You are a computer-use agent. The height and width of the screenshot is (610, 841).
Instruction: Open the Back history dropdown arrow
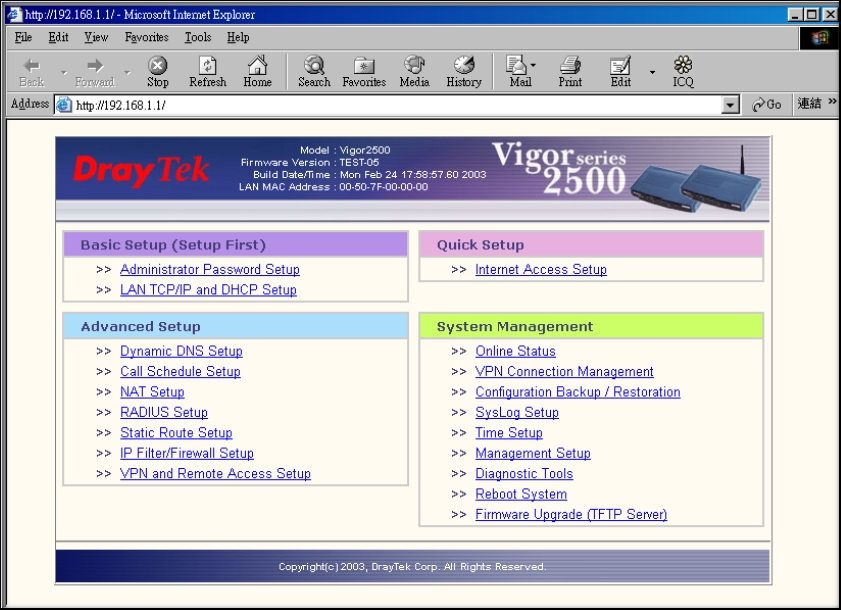(64, 72)
